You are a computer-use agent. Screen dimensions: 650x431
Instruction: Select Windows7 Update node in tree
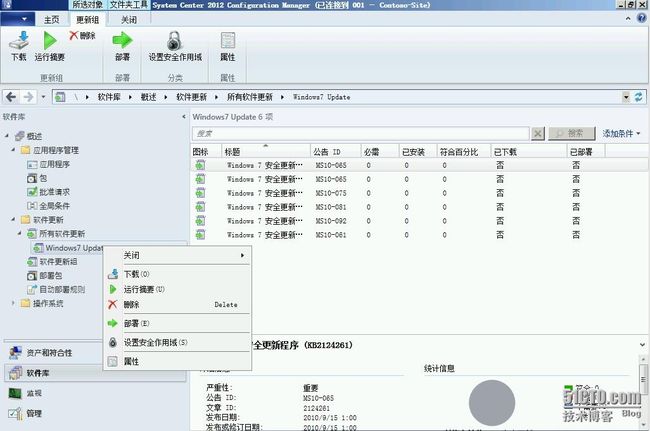point(74,248)
